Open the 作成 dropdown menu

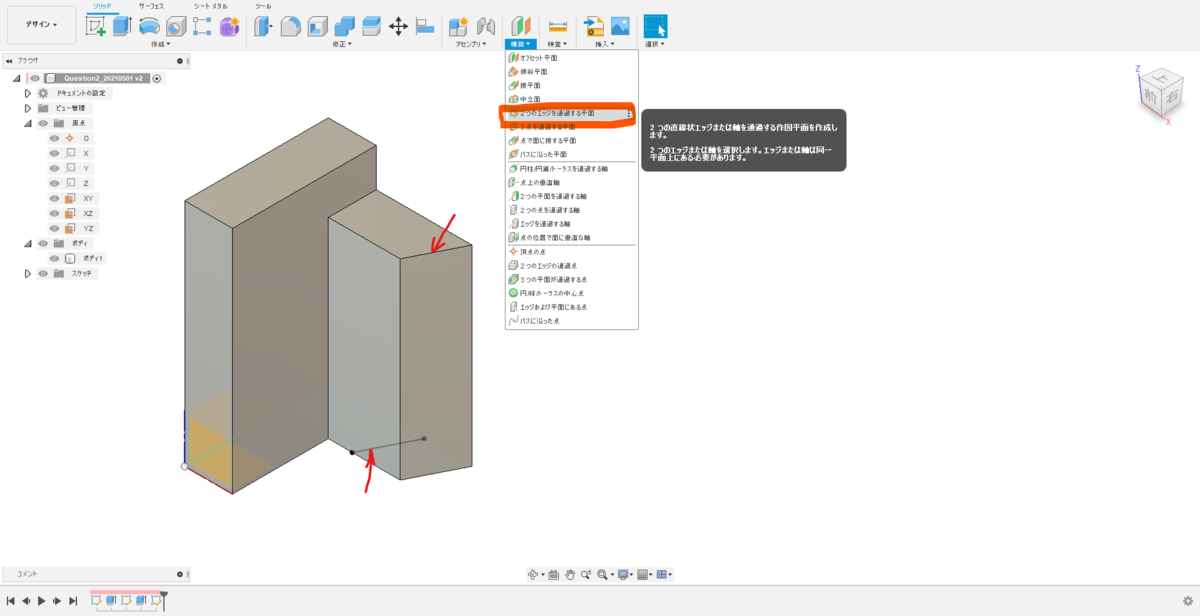click(x=160, y=44)
